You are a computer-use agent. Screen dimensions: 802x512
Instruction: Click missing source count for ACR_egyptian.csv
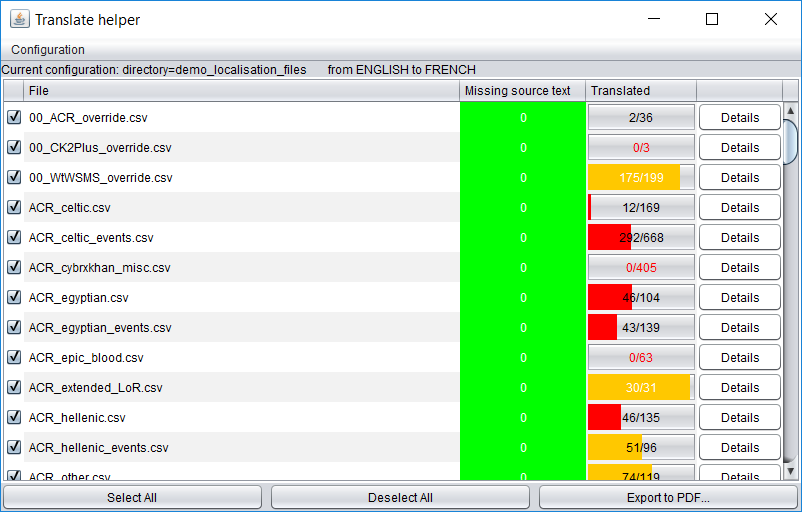523,298
